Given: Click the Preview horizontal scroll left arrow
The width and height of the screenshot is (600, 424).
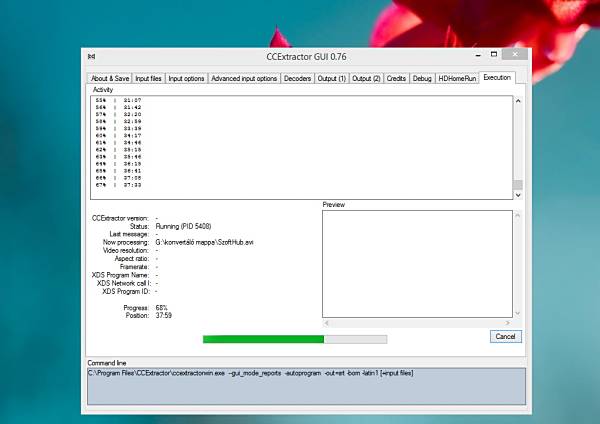Looking at the screenshot, I should tap(326, 323).
